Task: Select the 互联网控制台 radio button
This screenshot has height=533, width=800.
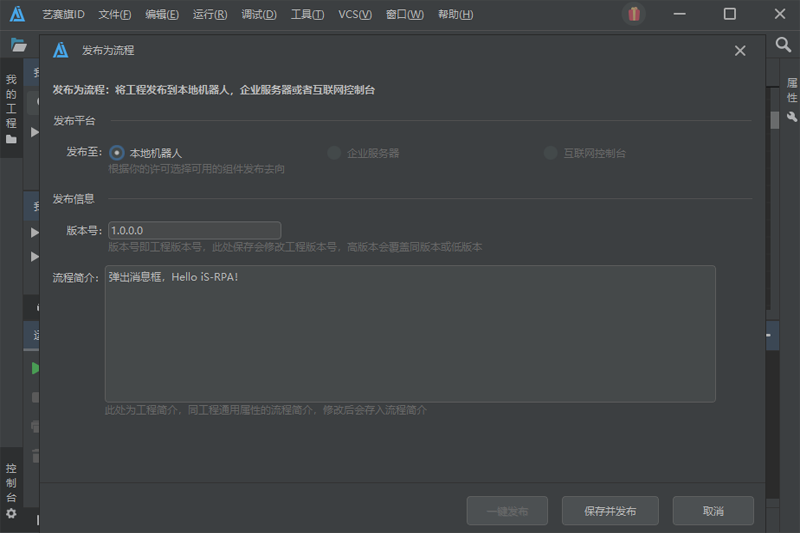Action: coord(551,153)
